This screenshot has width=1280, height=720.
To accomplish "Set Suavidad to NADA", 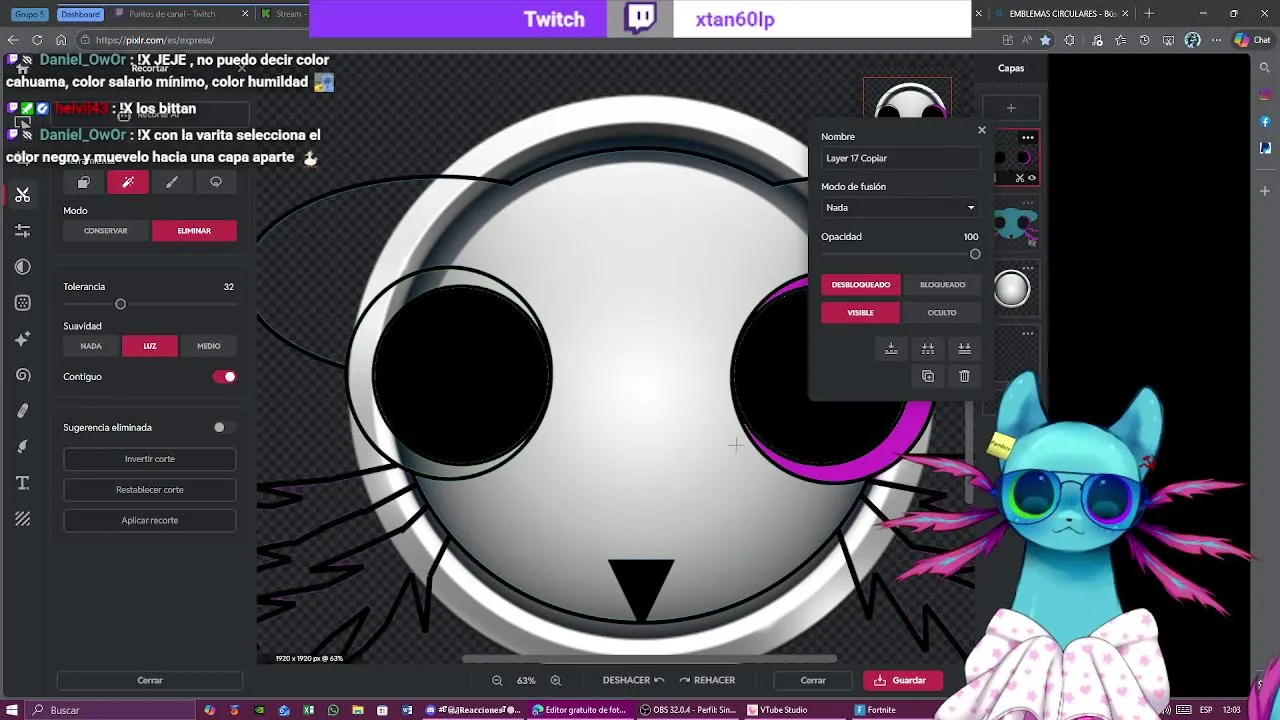I will tap(91, 346).
